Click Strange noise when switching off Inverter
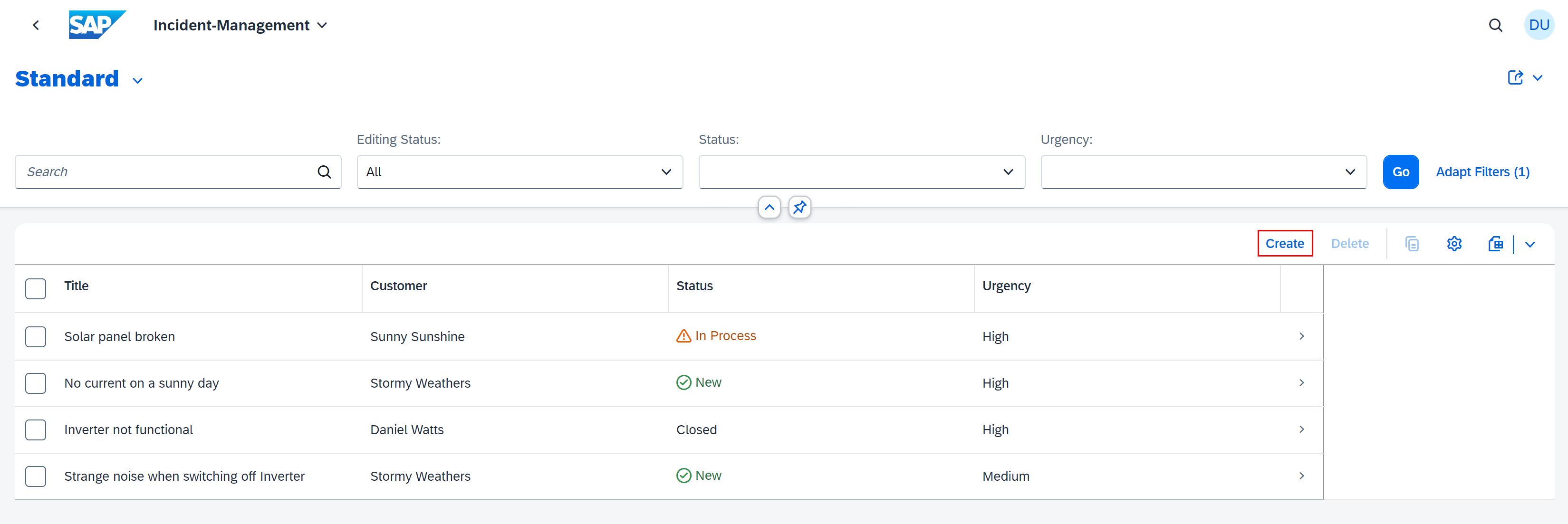 click(x=184, y=476)
